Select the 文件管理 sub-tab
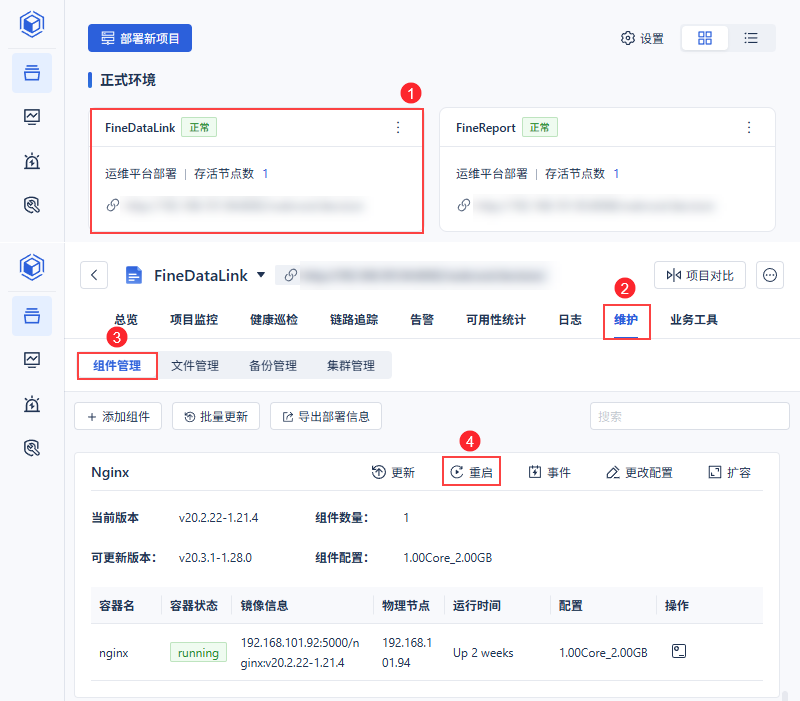800x701 pixels. 195,366
